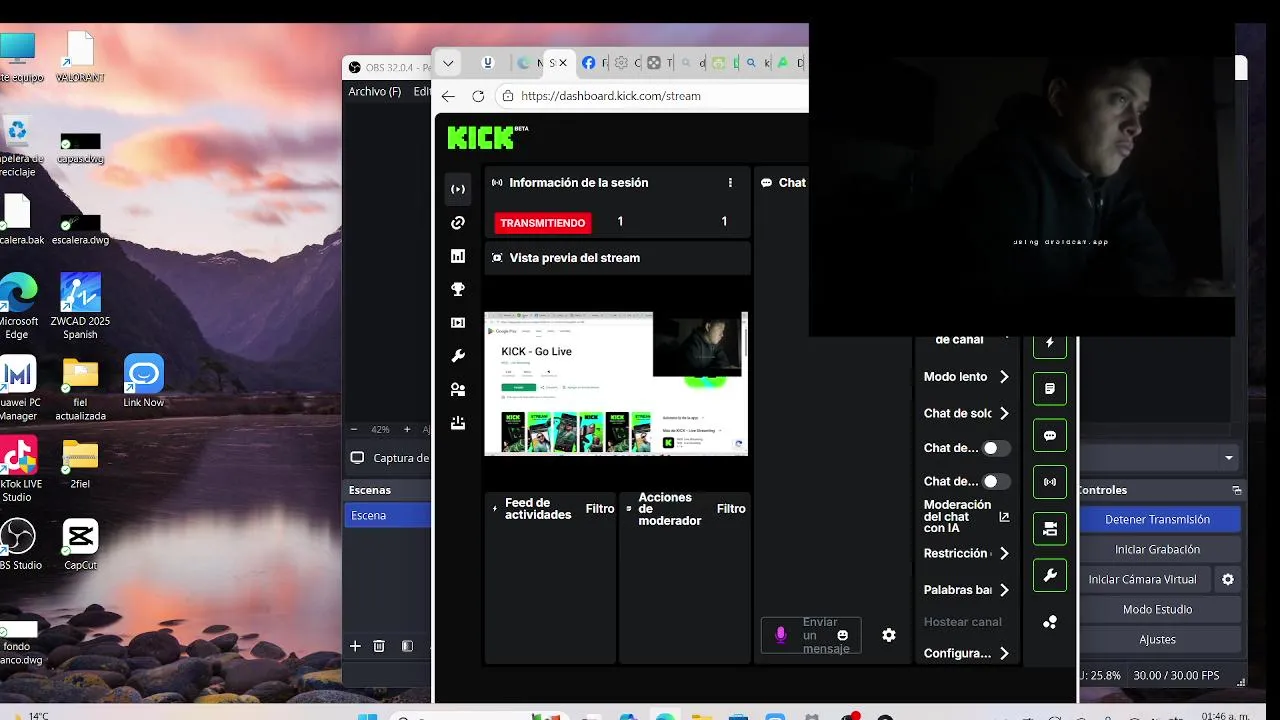Viewport: 1280px width, 720px height.
Task: Click the green-bordered broadcast signal button
Action: [x=1050, y=482]
